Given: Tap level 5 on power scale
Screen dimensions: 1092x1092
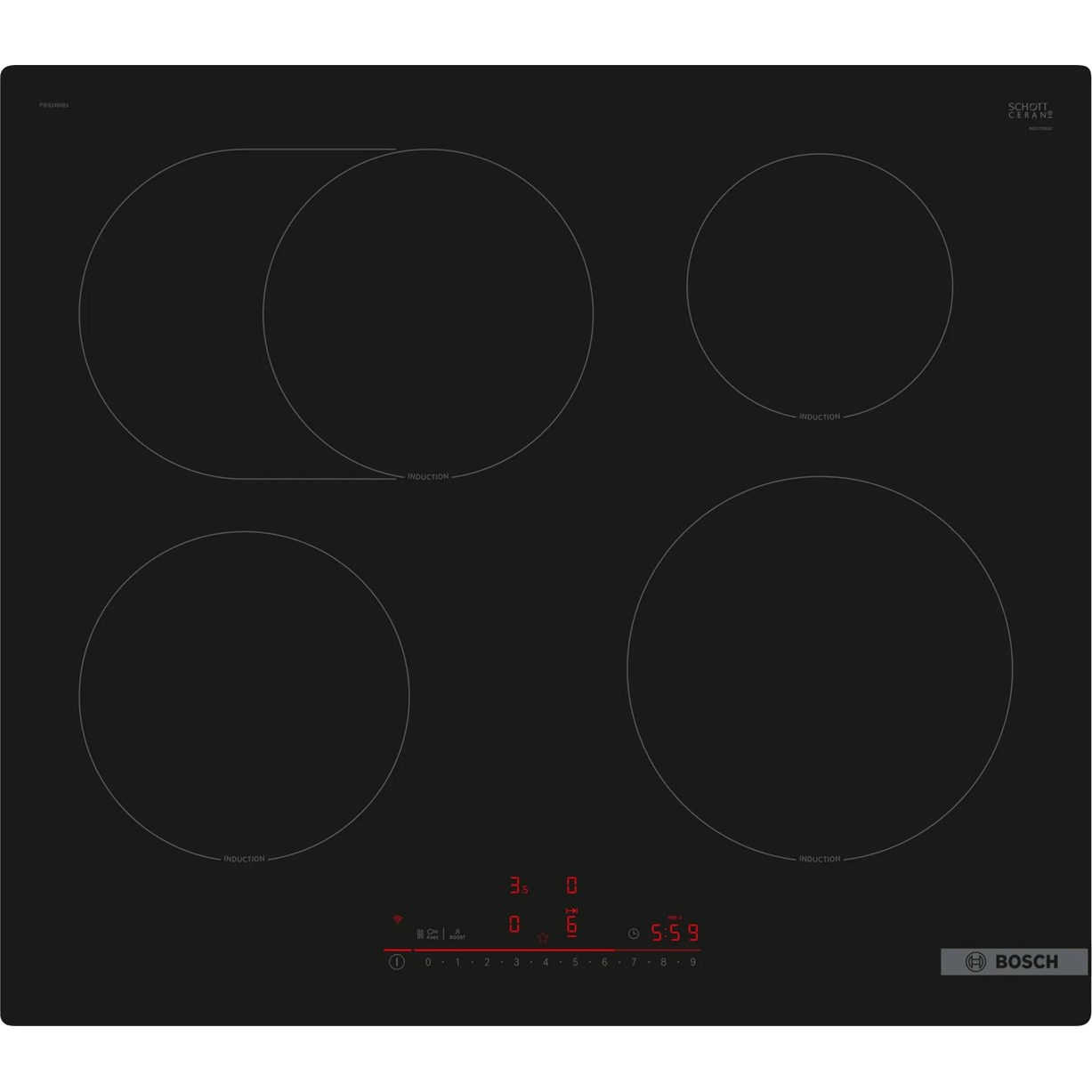Looking at the screenshot, I should (x=575, y=962).
